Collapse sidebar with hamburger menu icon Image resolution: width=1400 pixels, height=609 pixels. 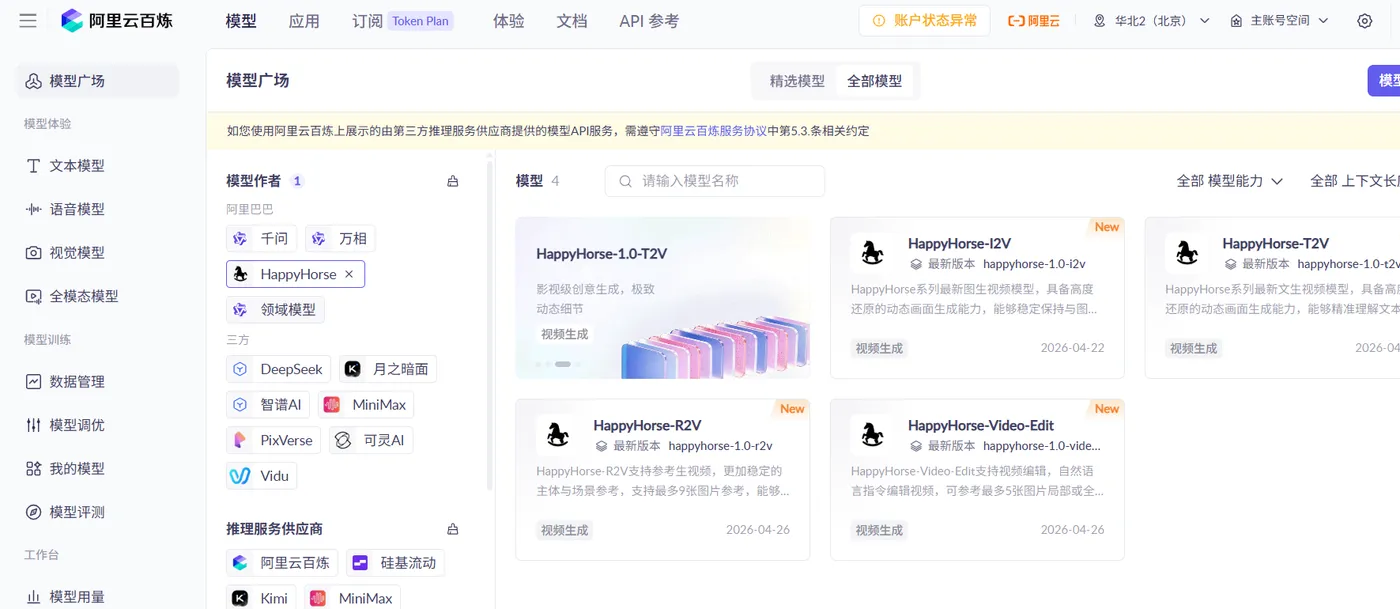[28, 20]
